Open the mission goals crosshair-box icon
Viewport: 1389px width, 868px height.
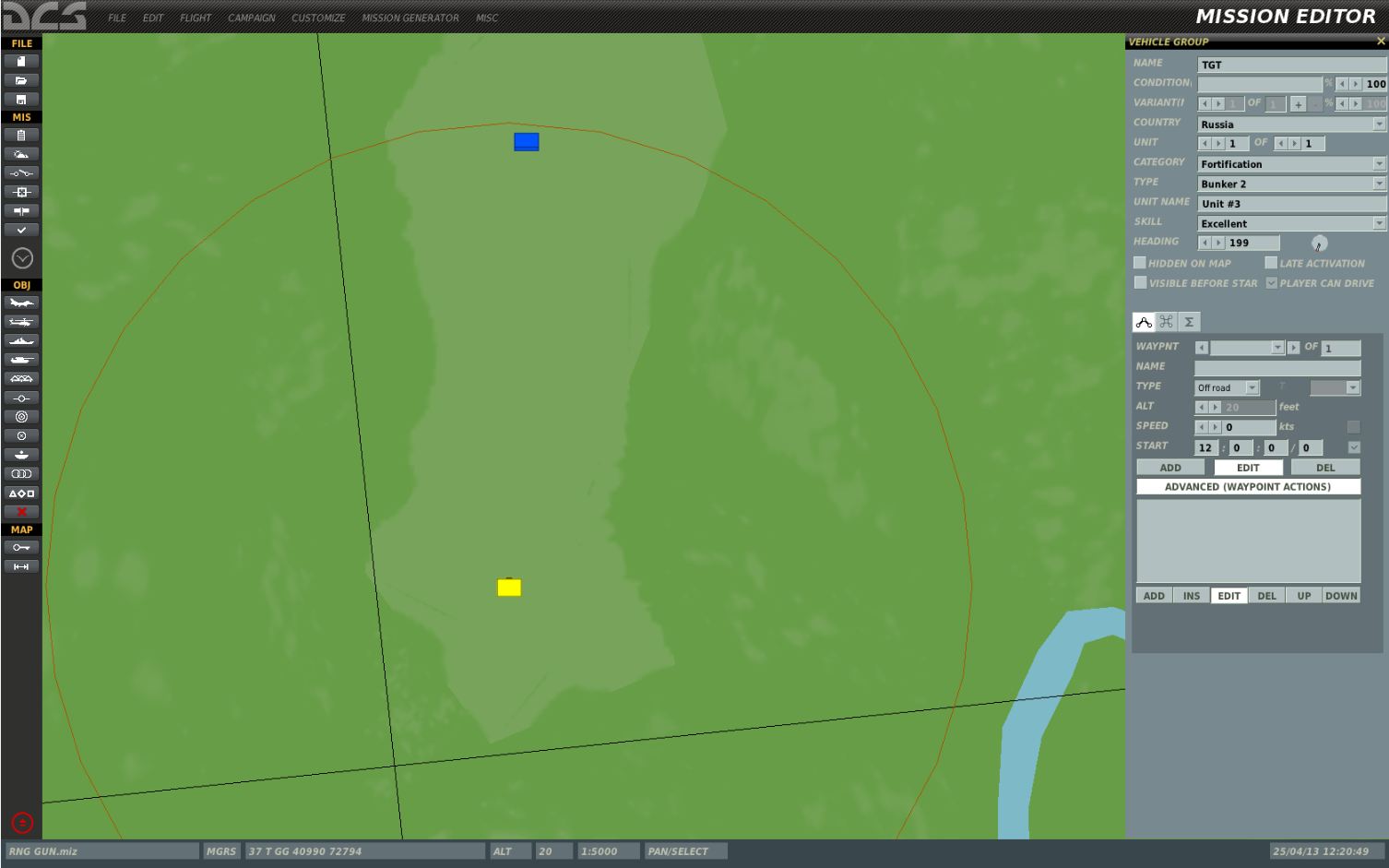point(21,192)
